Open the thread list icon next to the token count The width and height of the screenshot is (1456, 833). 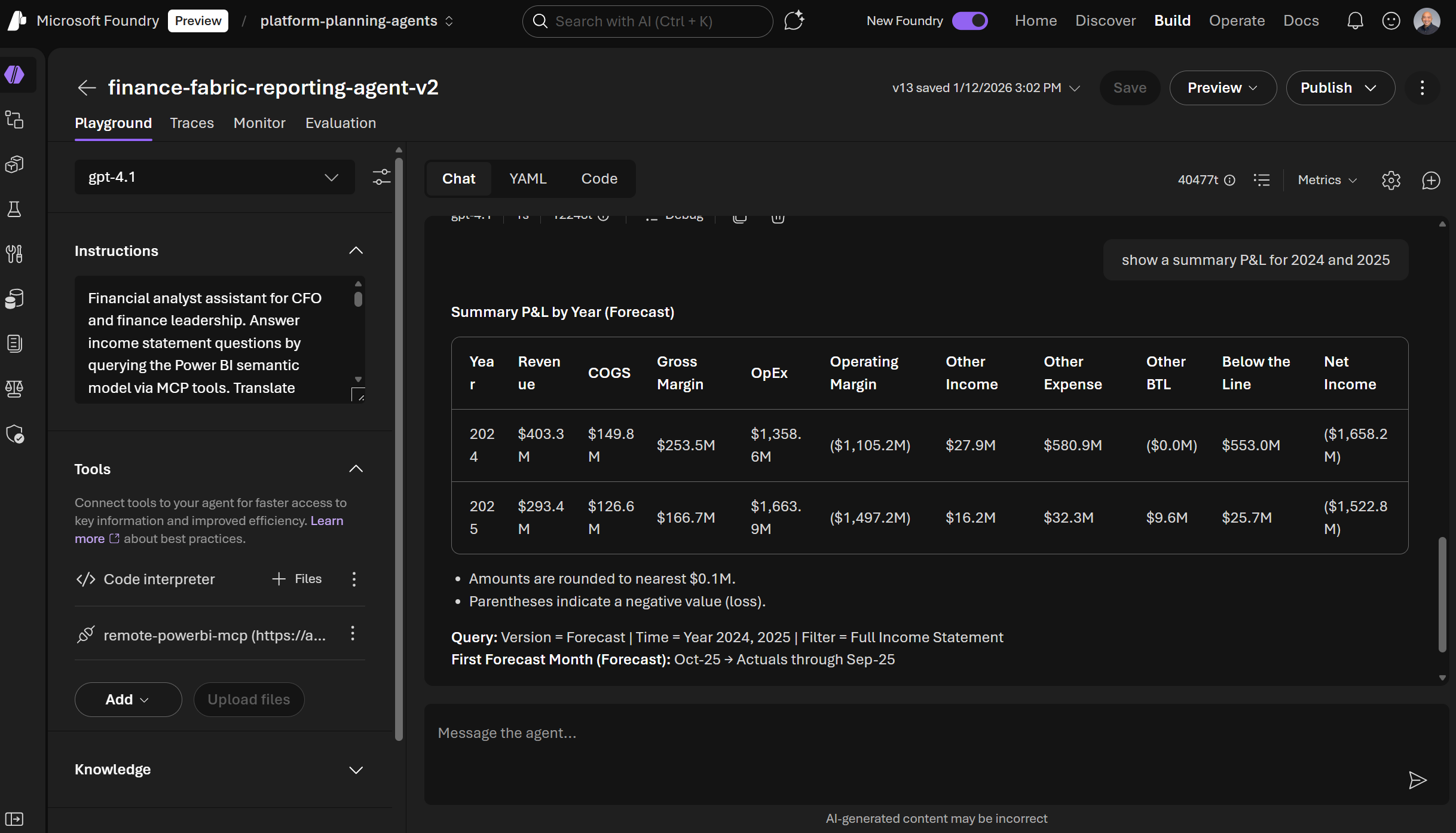[1262, 180]
